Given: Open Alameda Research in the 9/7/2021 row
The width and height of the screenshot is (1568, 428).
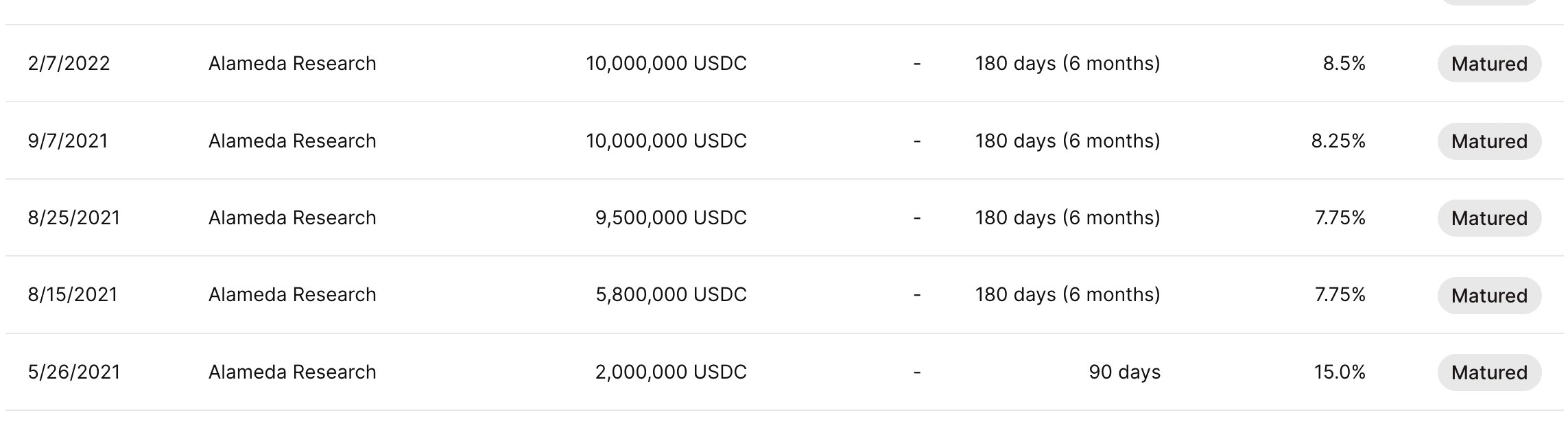Looking at the screenshot, I should pyautogui.click(x=292, y=141).
